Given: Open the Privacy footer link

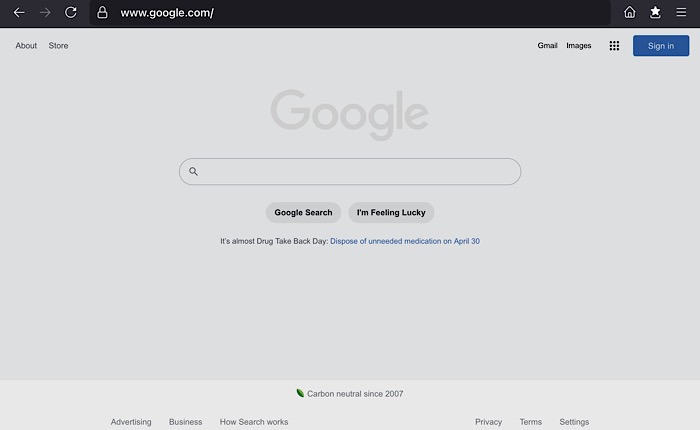Looking at the screenshot, I should 488,422.
